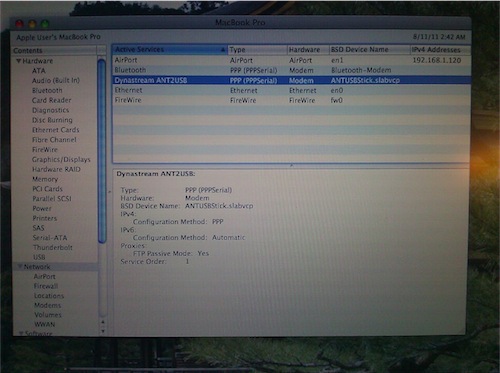Open USB in Hardware list
500x373 pixels.
(x=39, y=257)
